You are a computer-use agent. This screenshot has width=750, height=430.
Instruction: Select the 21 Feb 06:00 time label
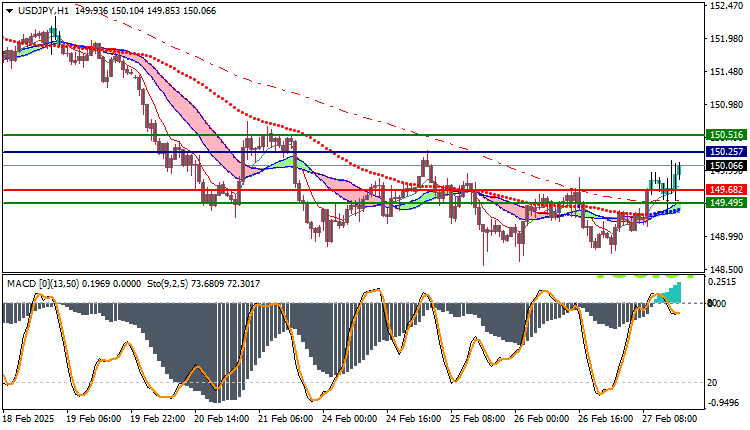(x=286, y=419)
